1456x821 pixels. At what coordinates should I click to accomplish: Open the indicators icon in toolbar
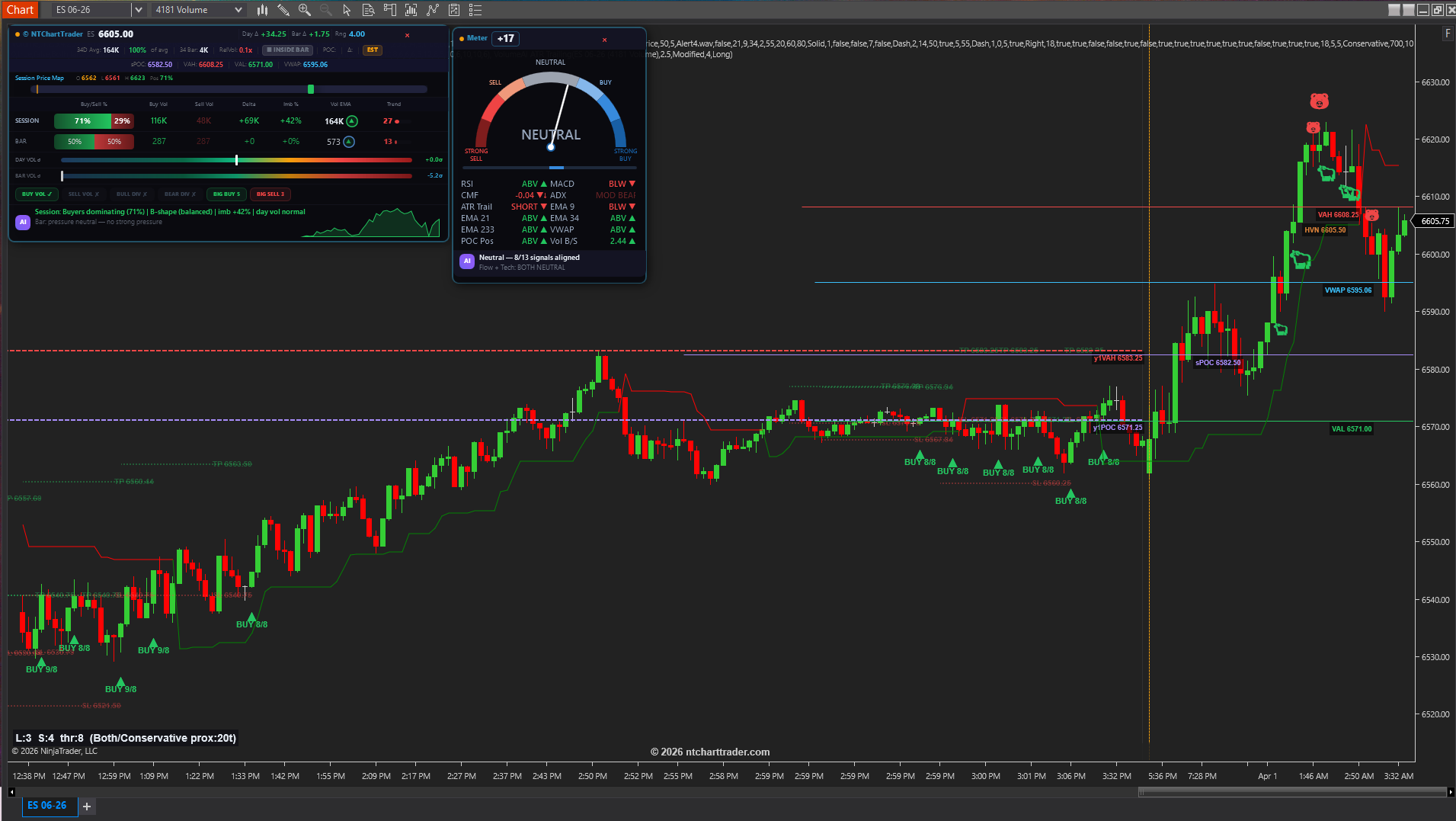click(411, 10)
